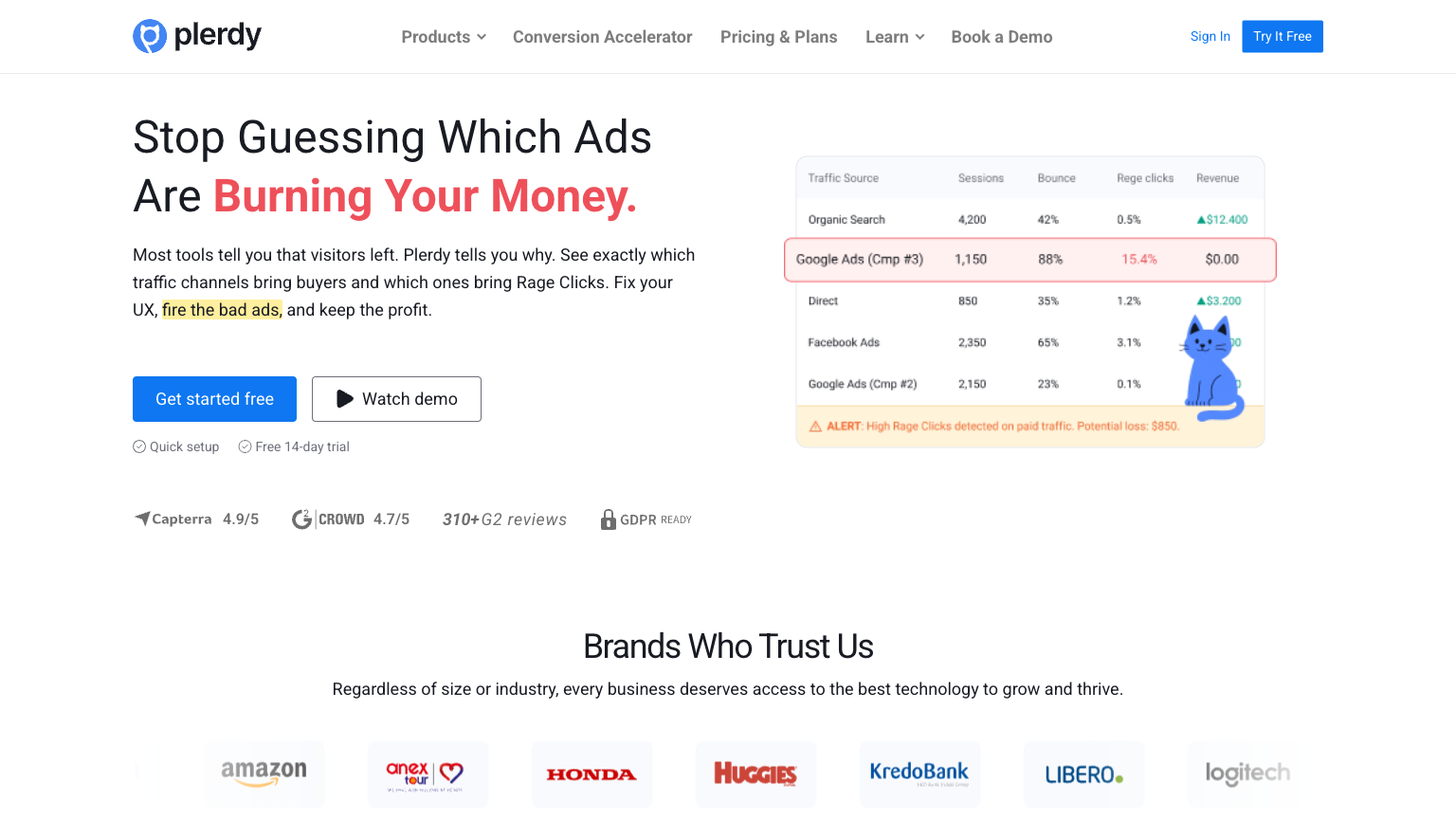Screen dimensions: 1456x819
Task: Click the Get started free button
Action: pyautogui.click(x=214, y=399)
